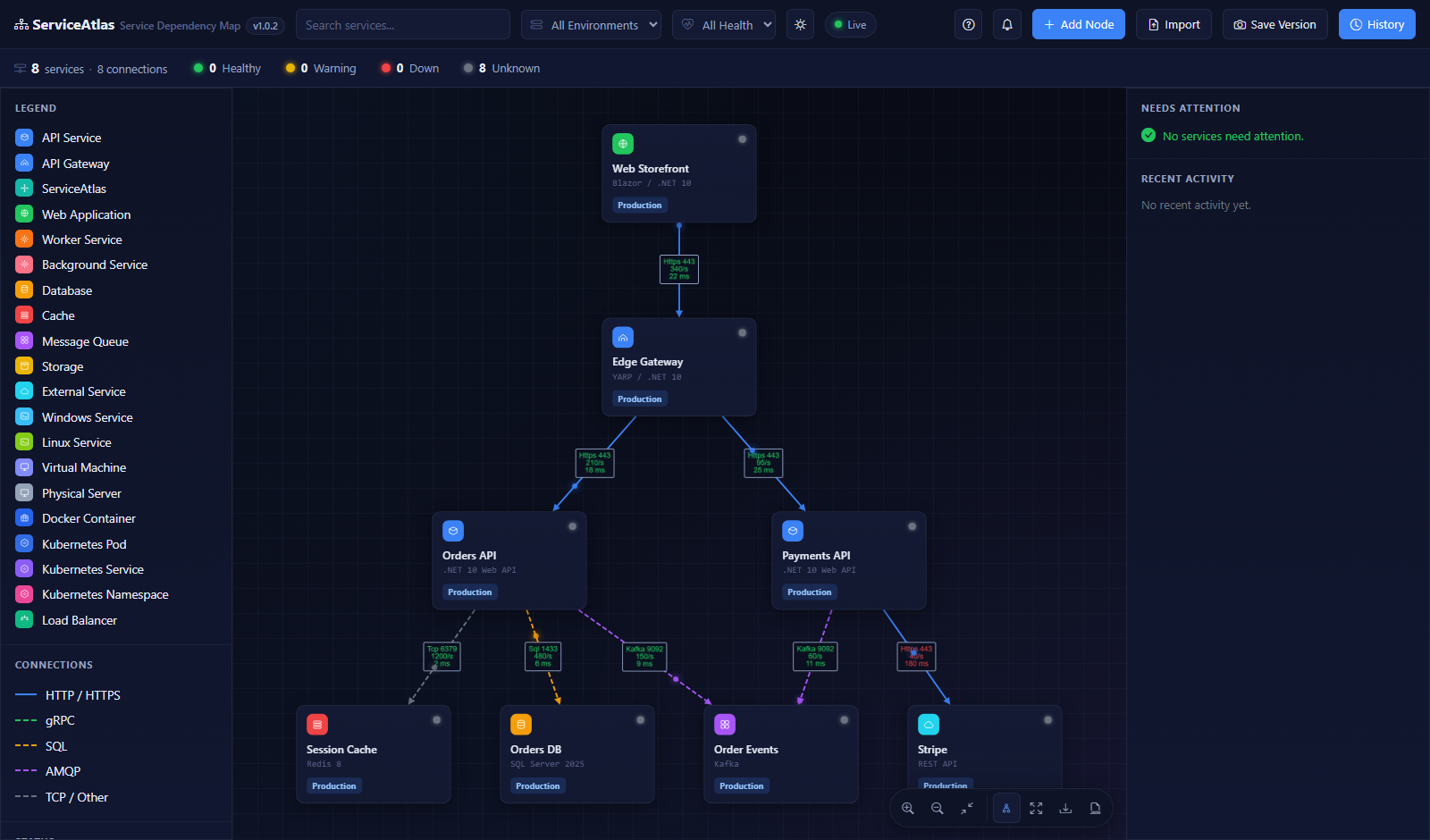Toggle the Live updates indicator
Image resolution: width=1430 pixels, height=840 pixels.
click(851, 25)
